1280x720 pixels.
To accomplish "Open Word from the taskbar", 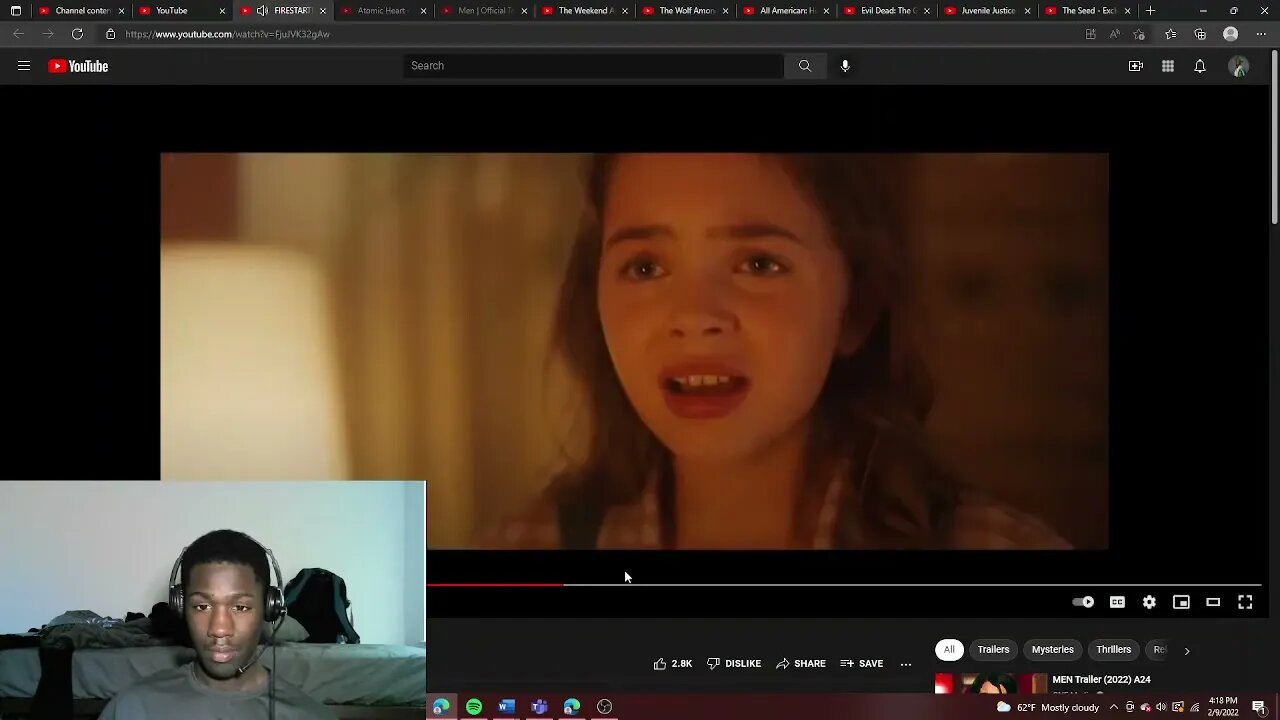I will (507, 707).
